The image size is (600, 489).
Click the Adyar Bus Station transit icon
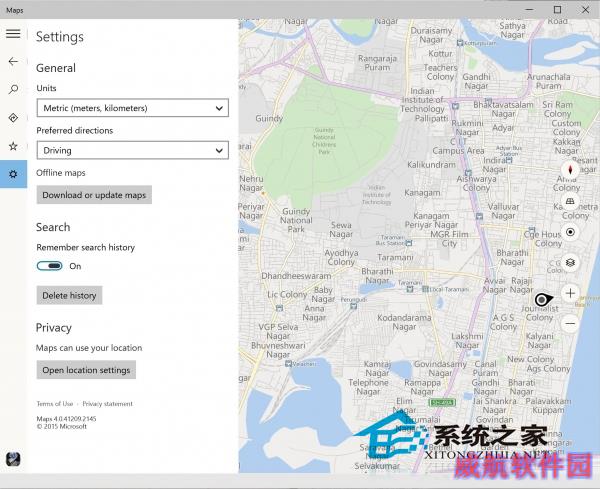click(x=509, y=160)
